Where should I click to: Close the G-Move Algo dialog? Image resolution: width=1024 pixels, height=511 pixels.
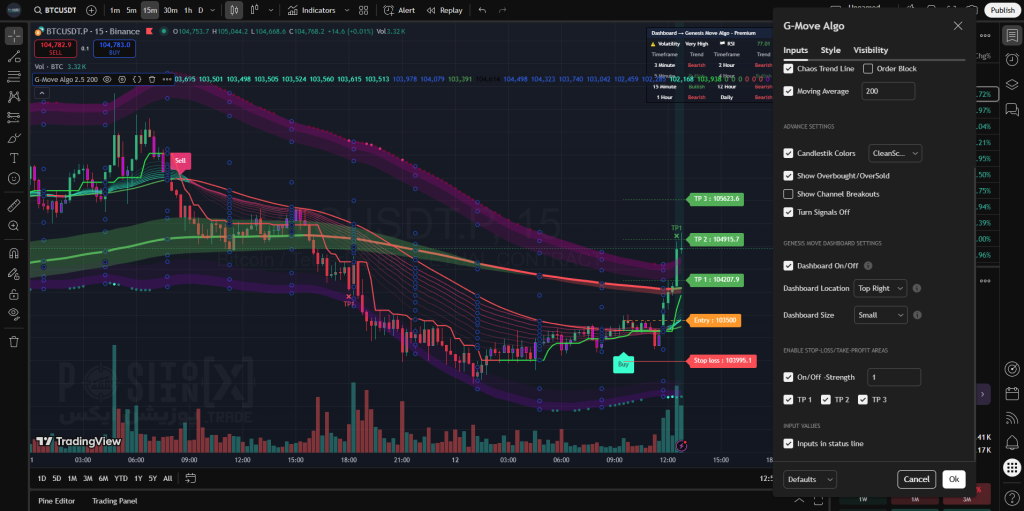tap(957, 25)
